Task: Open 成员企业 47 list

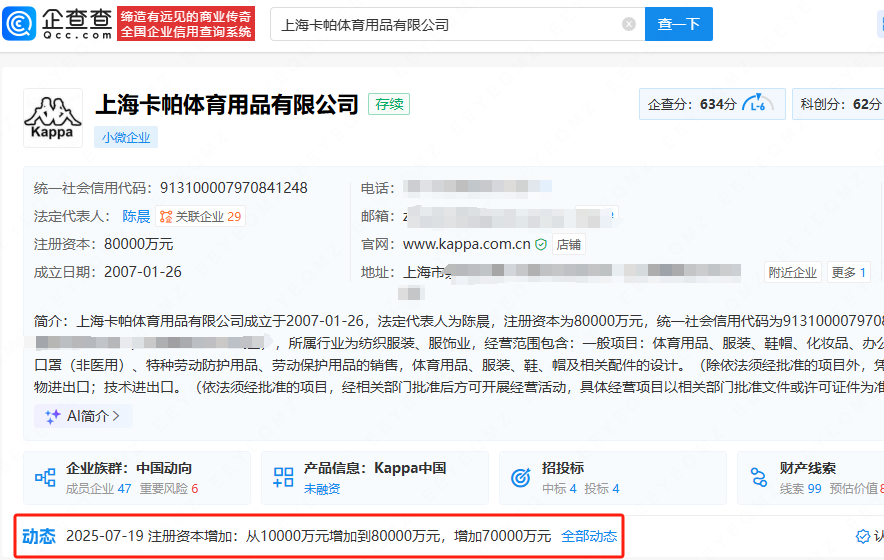Action: [x=98, y=488]
